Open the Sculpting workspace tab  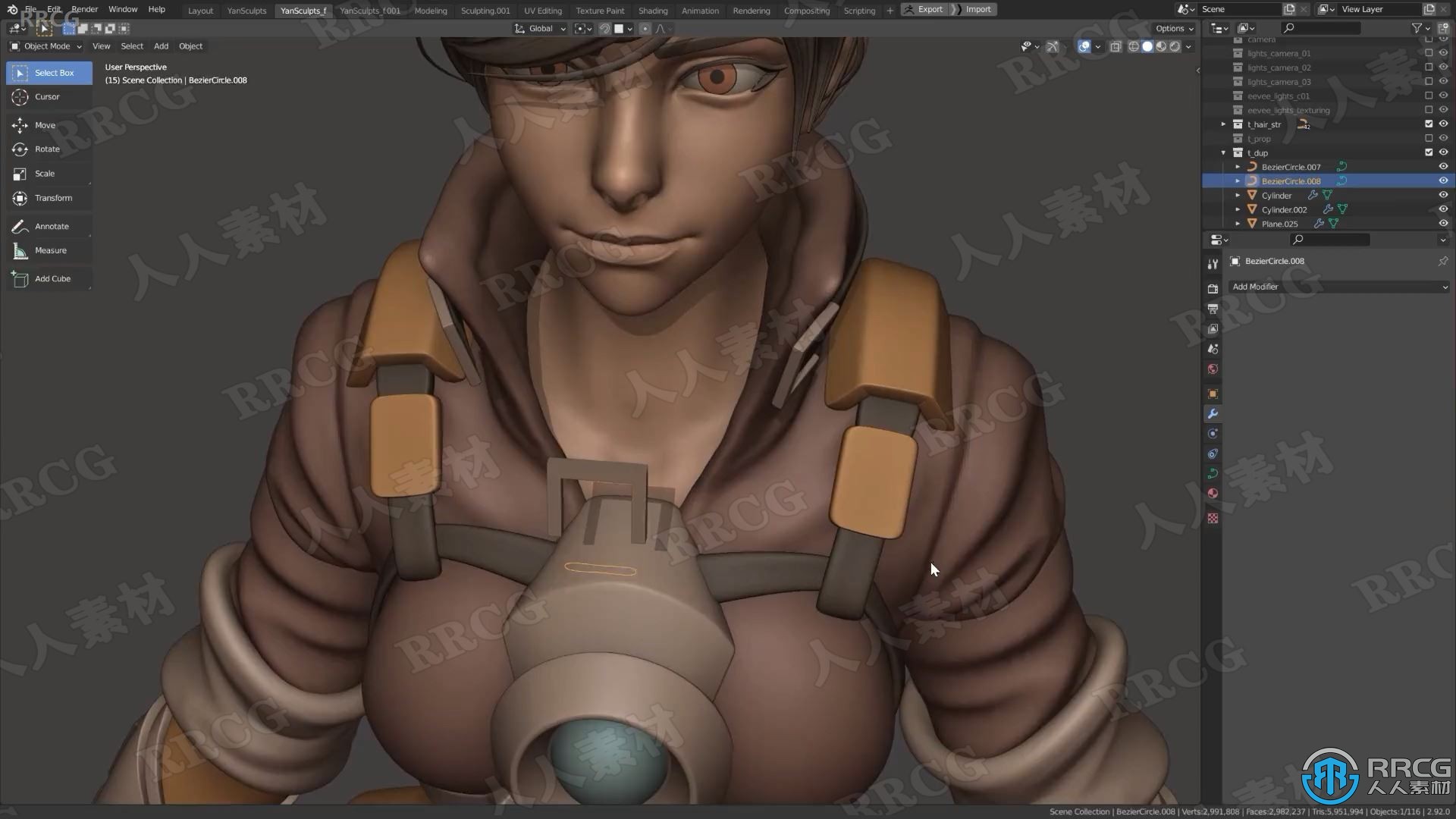484,9
